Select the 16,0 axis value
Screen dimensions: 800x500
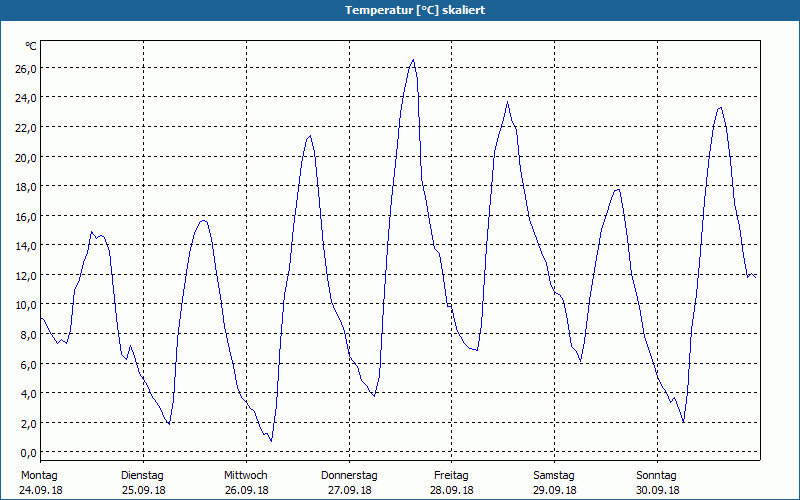(x=26, y=216)
